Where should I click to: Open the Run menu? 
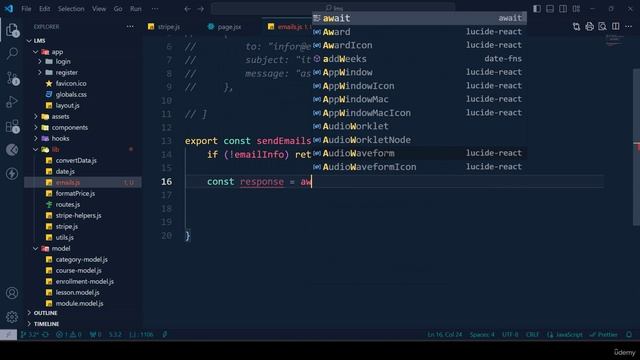[x=136, y=9]
